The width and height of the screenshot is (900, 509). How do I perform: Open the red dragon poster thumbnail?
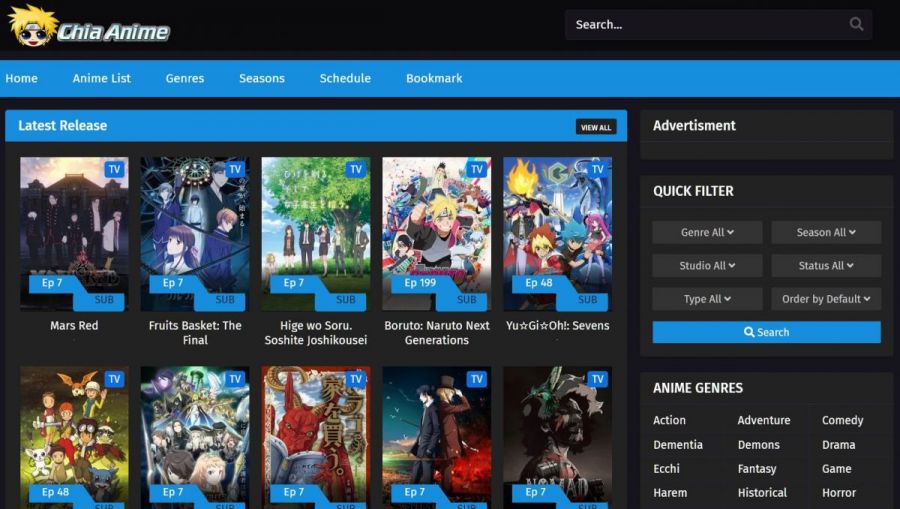point(316,438)
